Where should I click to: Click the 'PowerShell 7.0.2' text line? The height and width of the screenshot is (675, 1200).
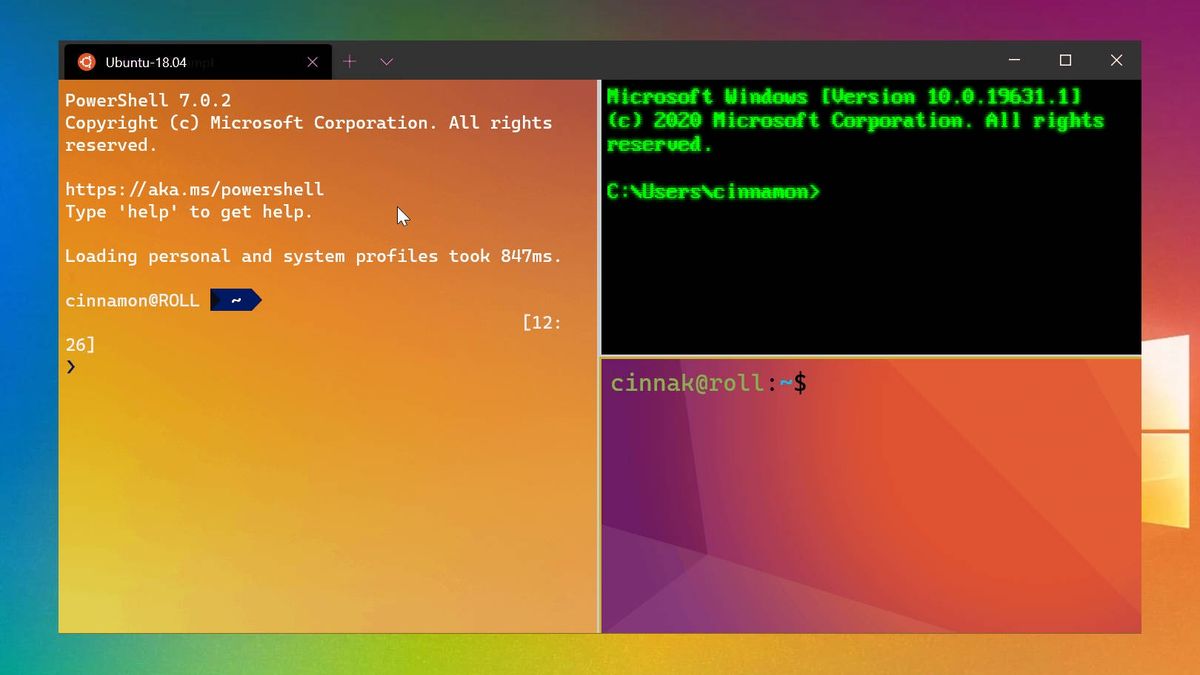pyautogui.click(x=148, y=101)
